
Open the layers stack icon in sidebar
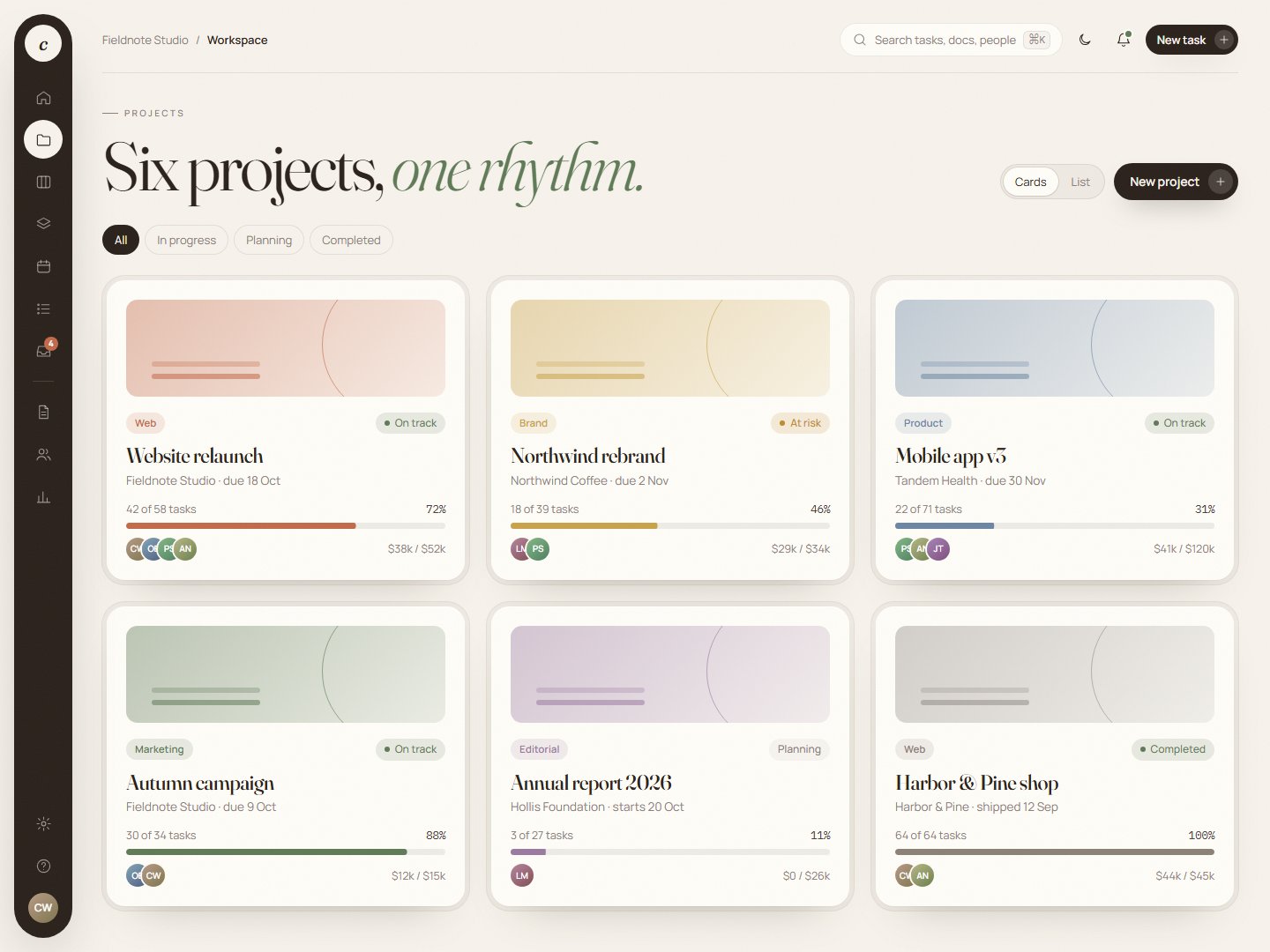pyautogui.click(x=43, y=224)
